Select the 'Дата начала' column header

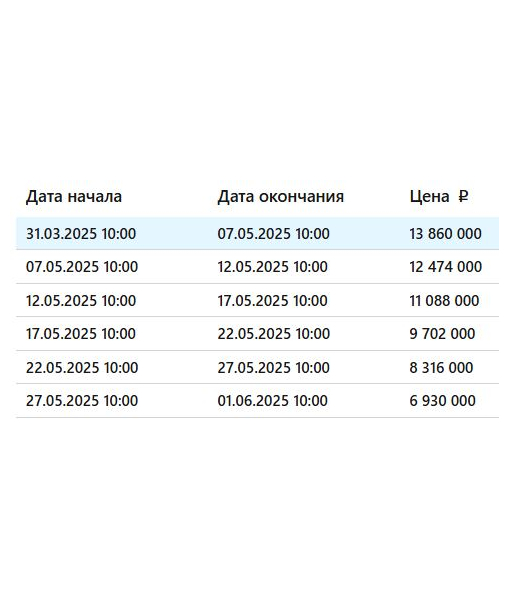click(74, 197)
